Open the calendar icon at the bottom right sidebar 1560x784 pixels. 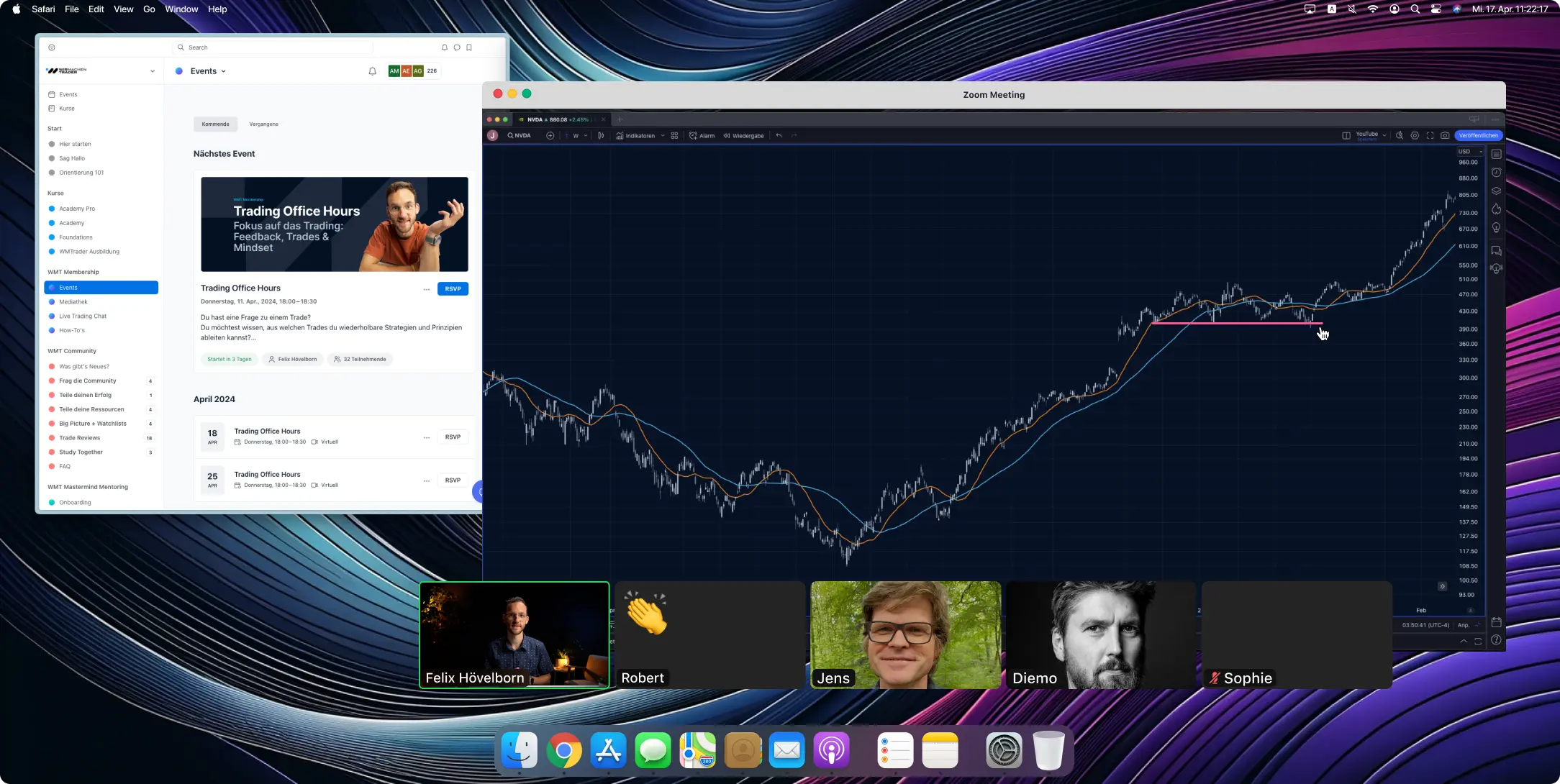pos(1497,622)
